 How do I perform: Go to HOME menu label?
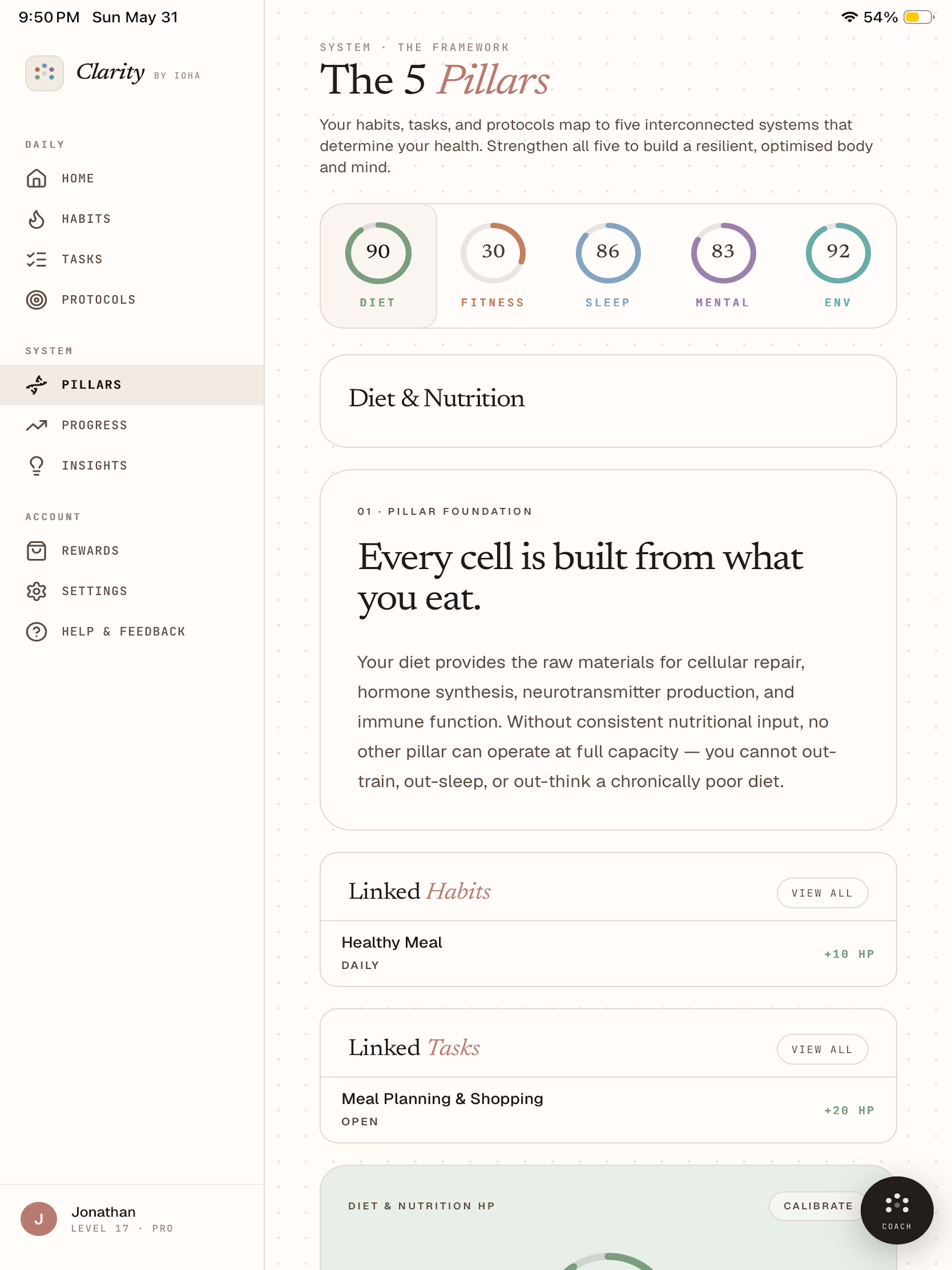tap(78, 179)
